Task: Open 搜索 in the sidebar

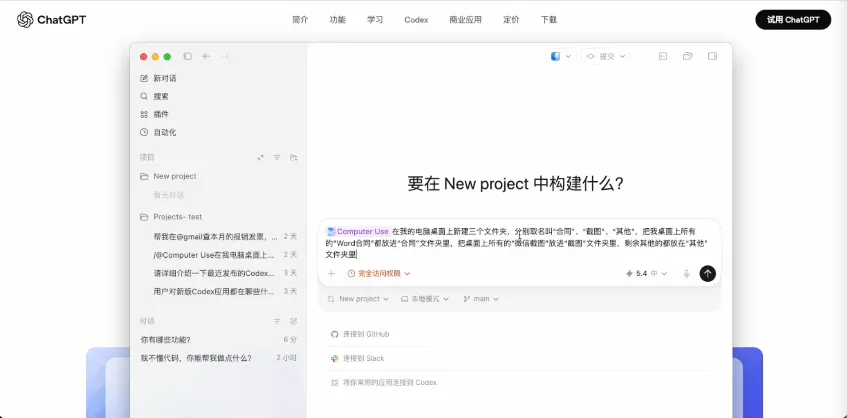Action: coord(154,96)
